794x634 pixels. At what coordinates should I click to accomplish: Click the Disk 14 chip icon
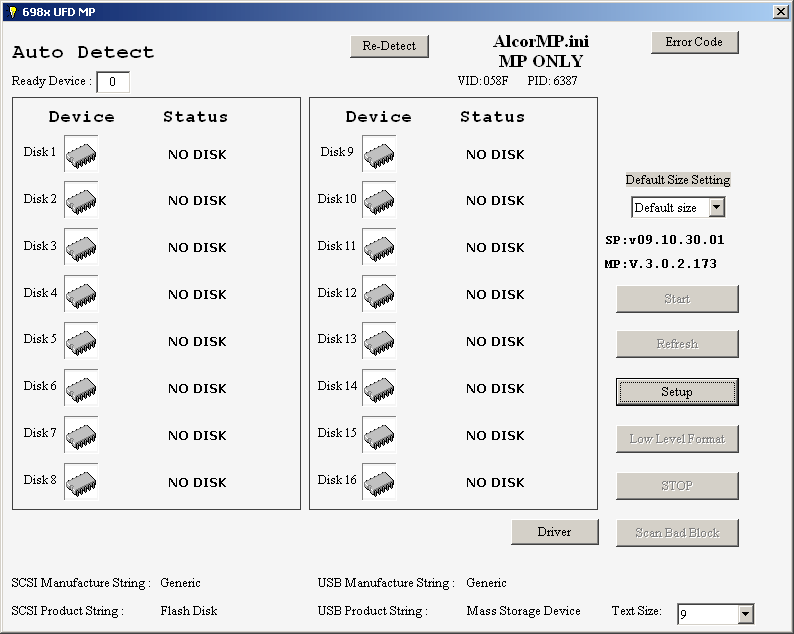point(378,388)
